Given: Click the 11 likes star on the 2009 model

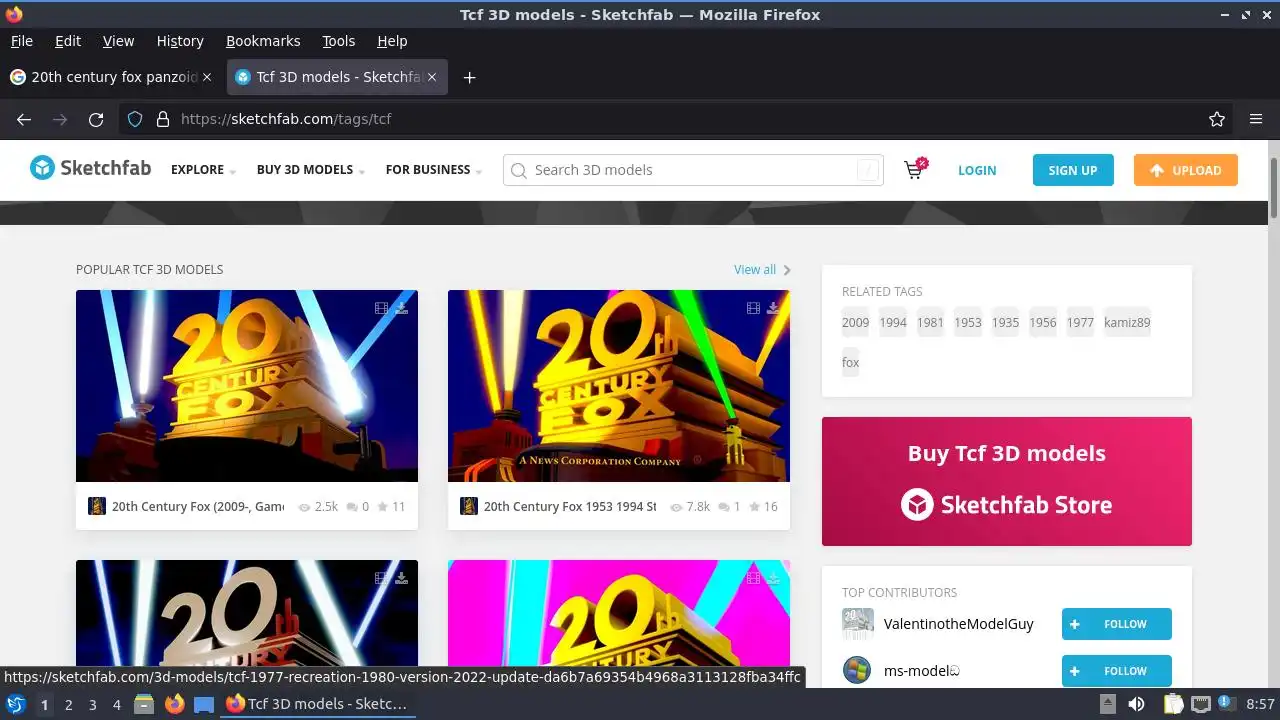Looking at the screenshot, I should click(x=391, y=507).
